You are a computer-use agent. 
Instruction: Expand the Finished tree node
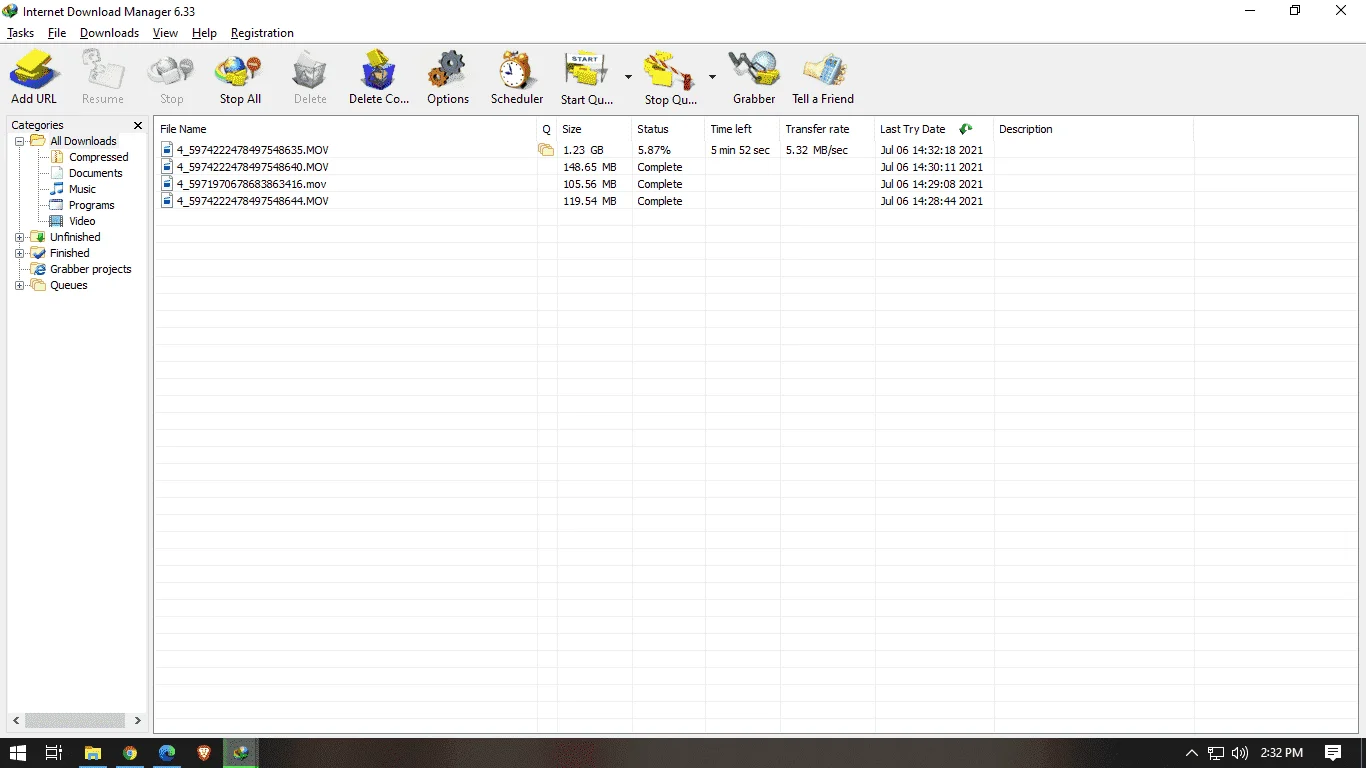point(19,253)
